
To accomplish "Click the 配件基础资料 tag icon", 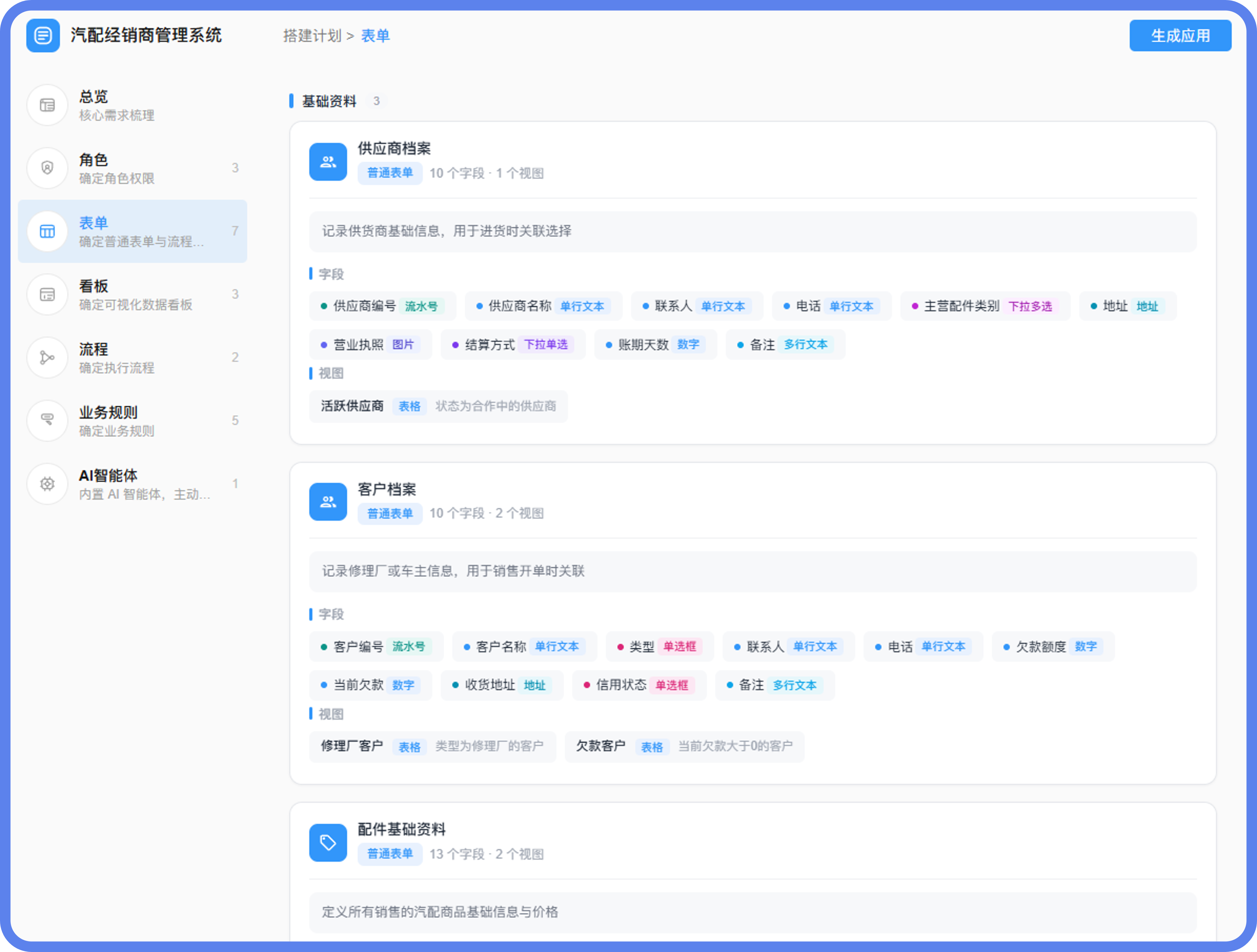I will (328, 842).
